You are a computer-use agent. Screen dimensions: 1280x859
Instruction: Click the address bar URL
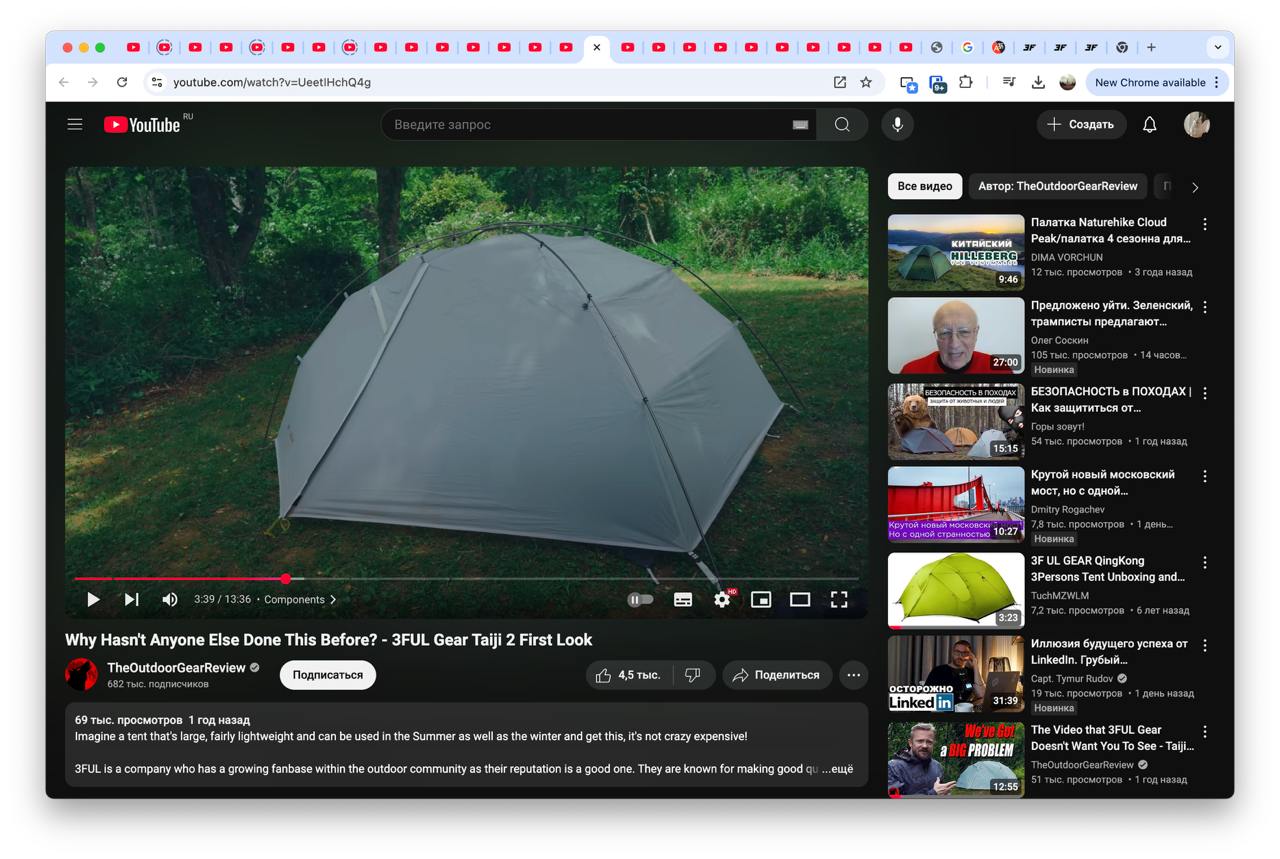[x=272, y=82]
